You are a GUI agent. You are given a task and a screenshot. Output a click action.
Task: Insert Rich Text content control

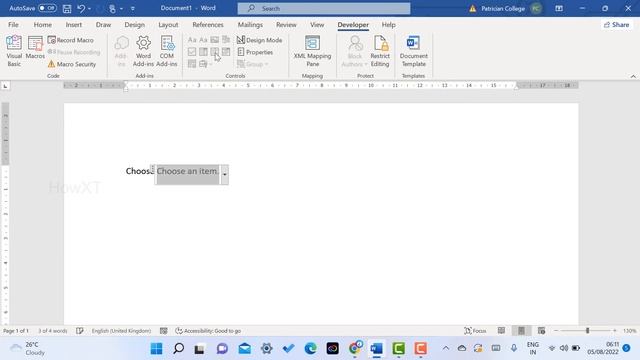[x=192, y=40]
